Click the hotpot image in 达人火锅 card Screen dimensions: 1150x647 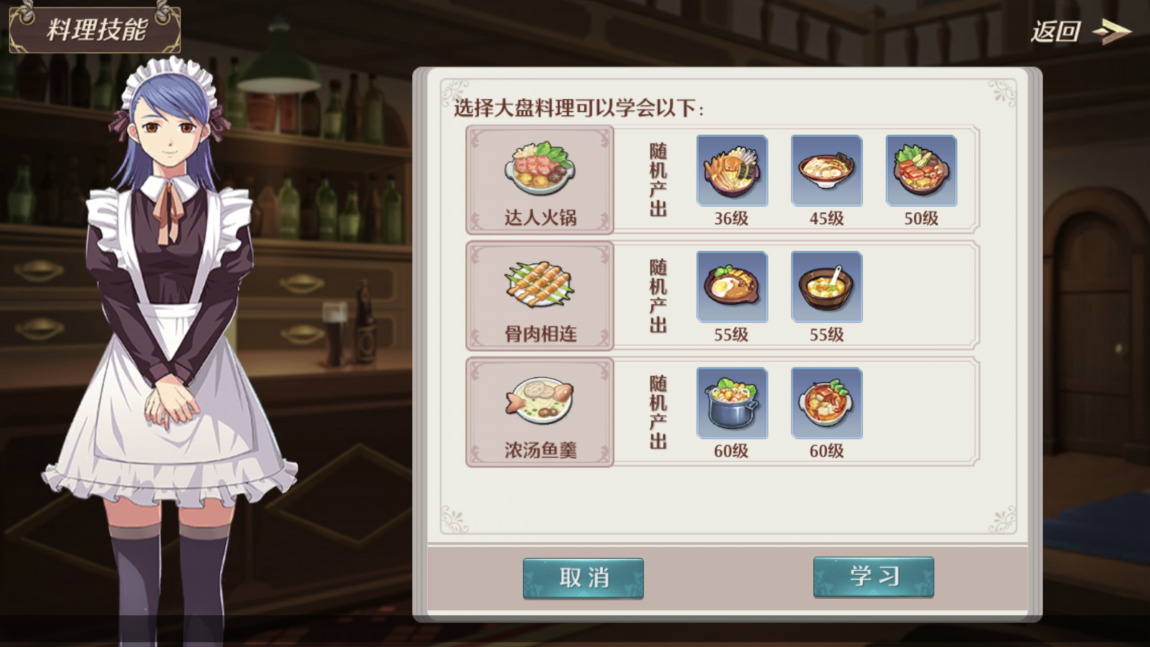pos(540,168)
